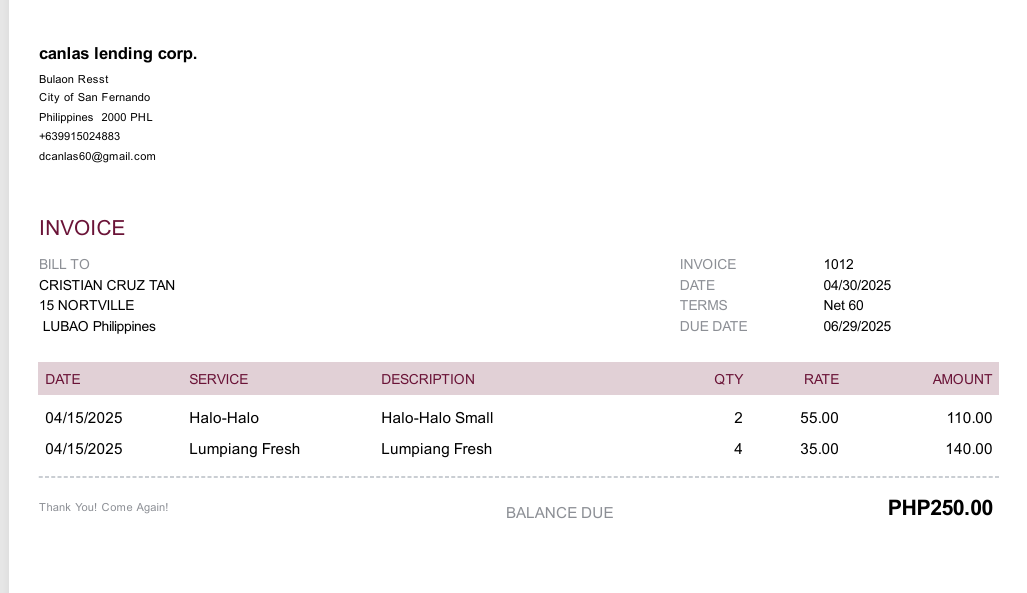Select invoice number 1012
The height and width of the screenshot is (593, 1027).
838,264
